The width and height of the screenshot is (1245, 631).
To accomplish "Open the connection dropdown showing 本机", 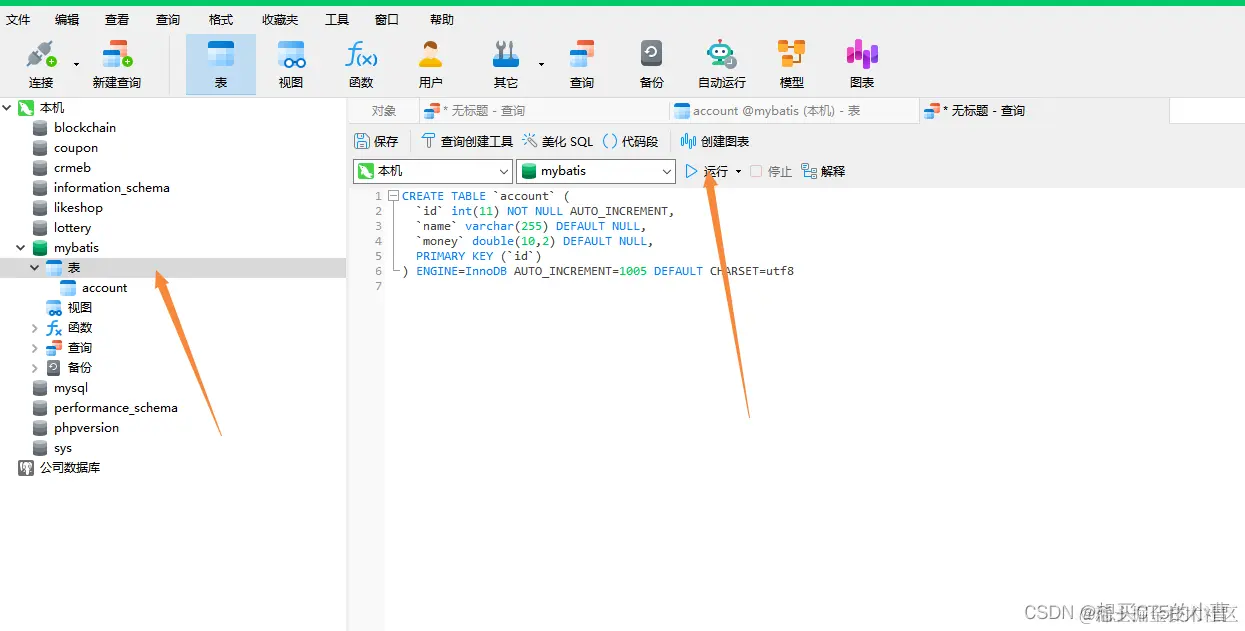I will click(433, 171).
